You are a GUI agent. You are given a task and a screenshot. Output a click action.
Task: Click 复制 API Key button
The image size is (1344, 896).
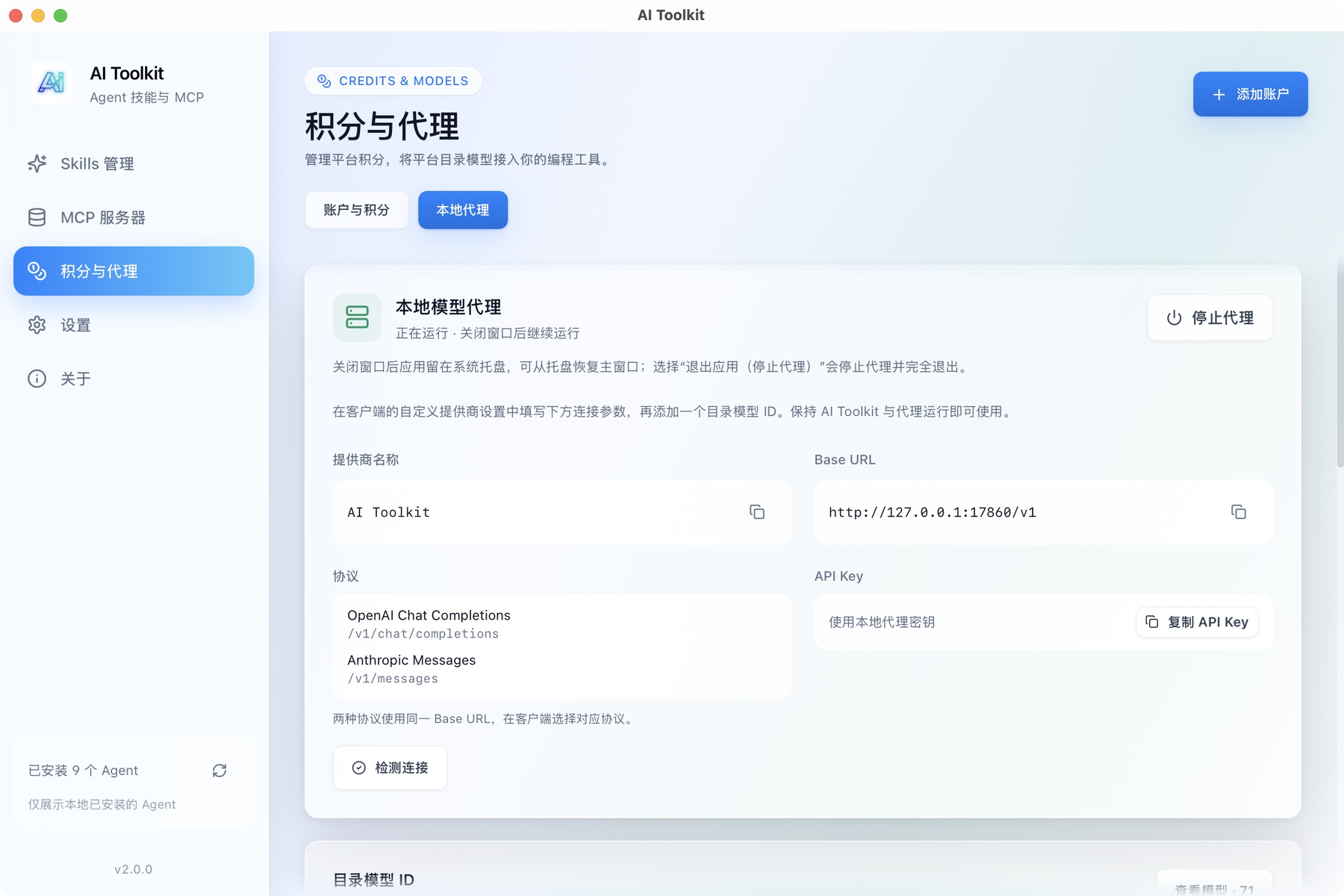(x=1198, y=622)
